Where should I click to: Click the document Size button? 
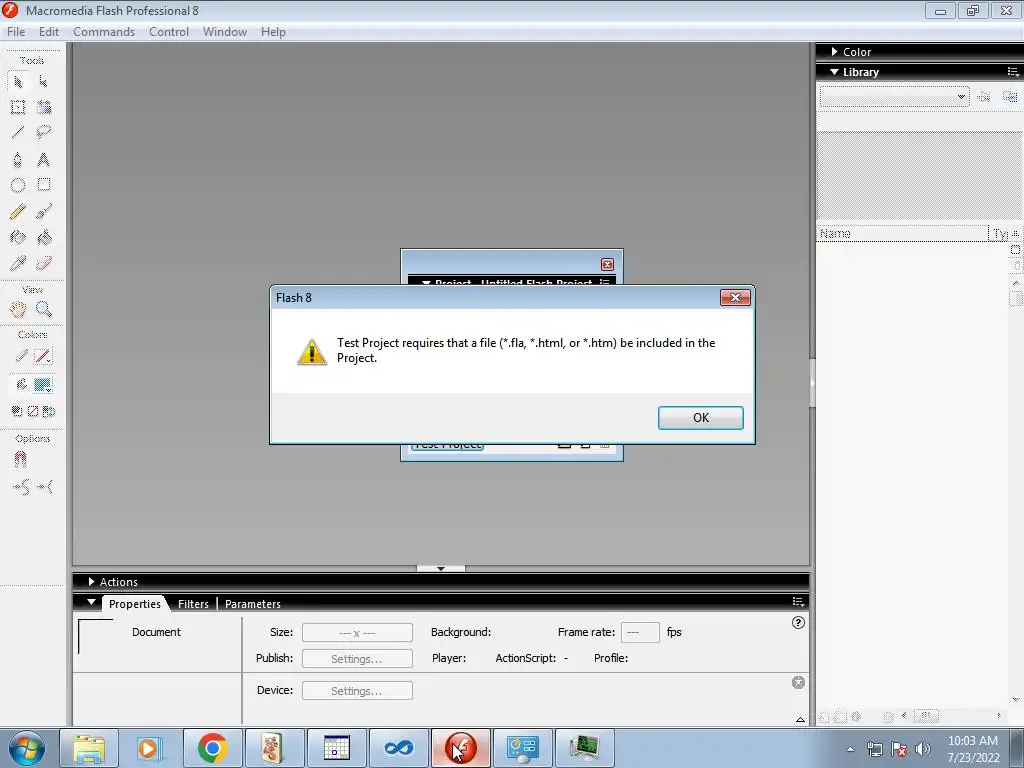click(x=357, y=633)
